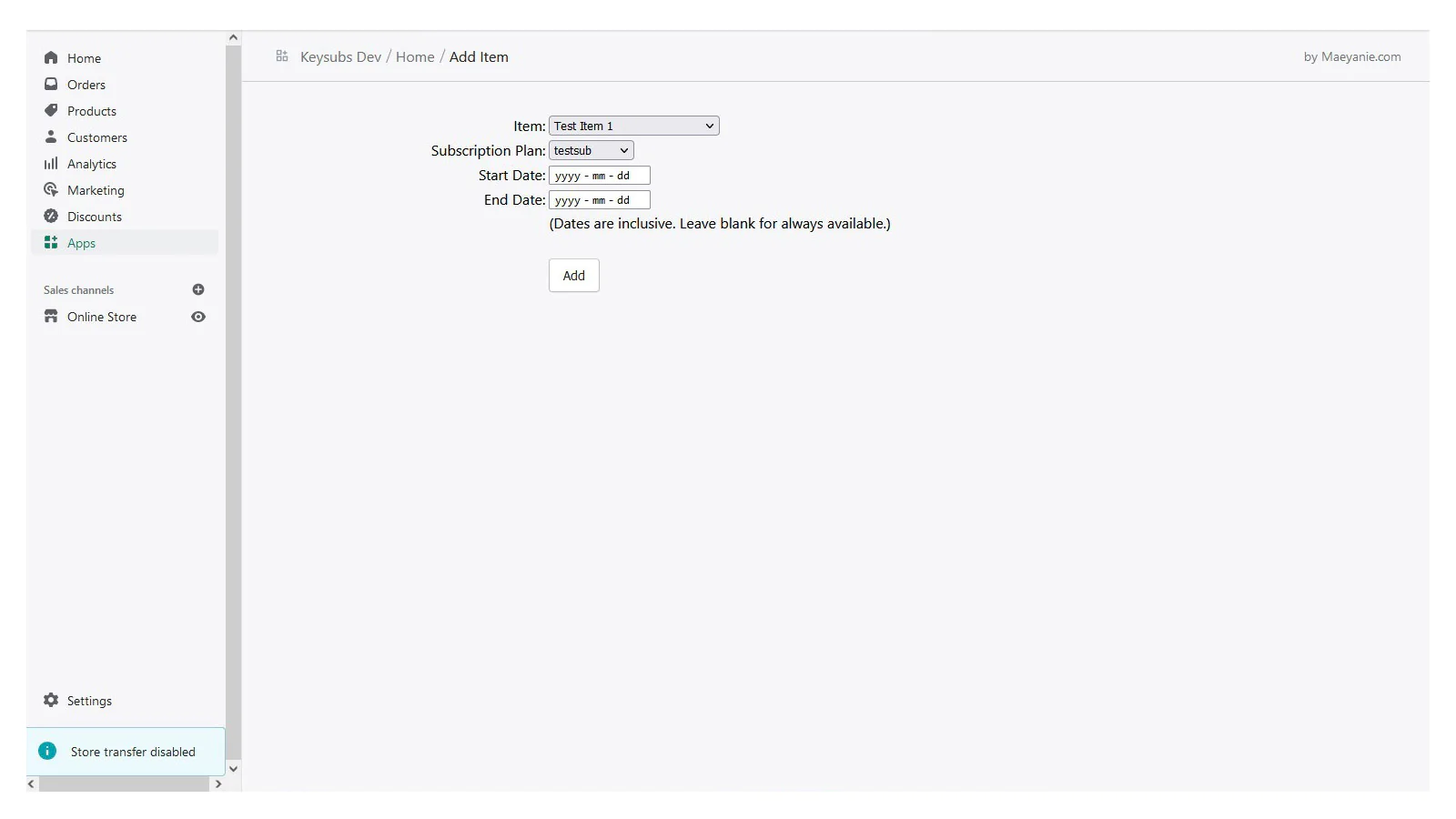Click the Start Date field
This screenshot has width=1456, height=819.
point(600,175)
